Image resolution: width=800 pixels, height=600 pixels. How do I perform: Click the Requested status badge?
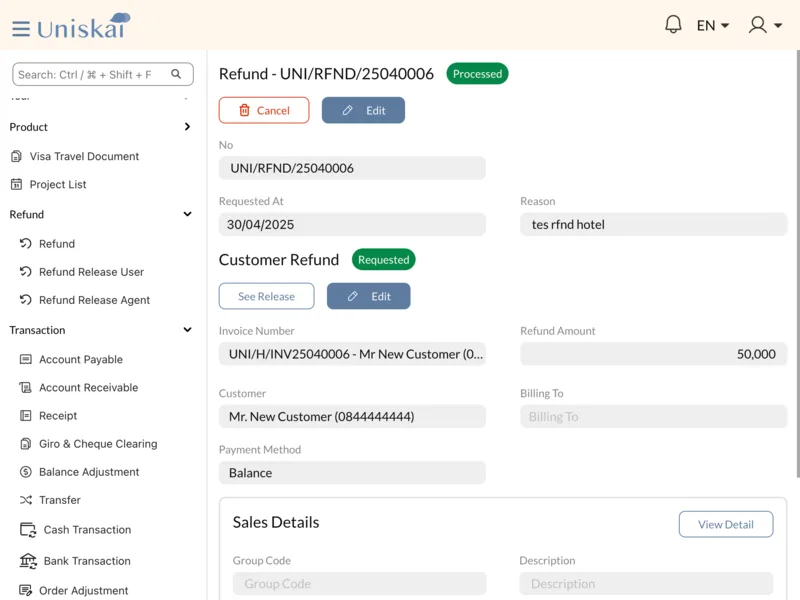pyautogui.click(x=384, y=260)
